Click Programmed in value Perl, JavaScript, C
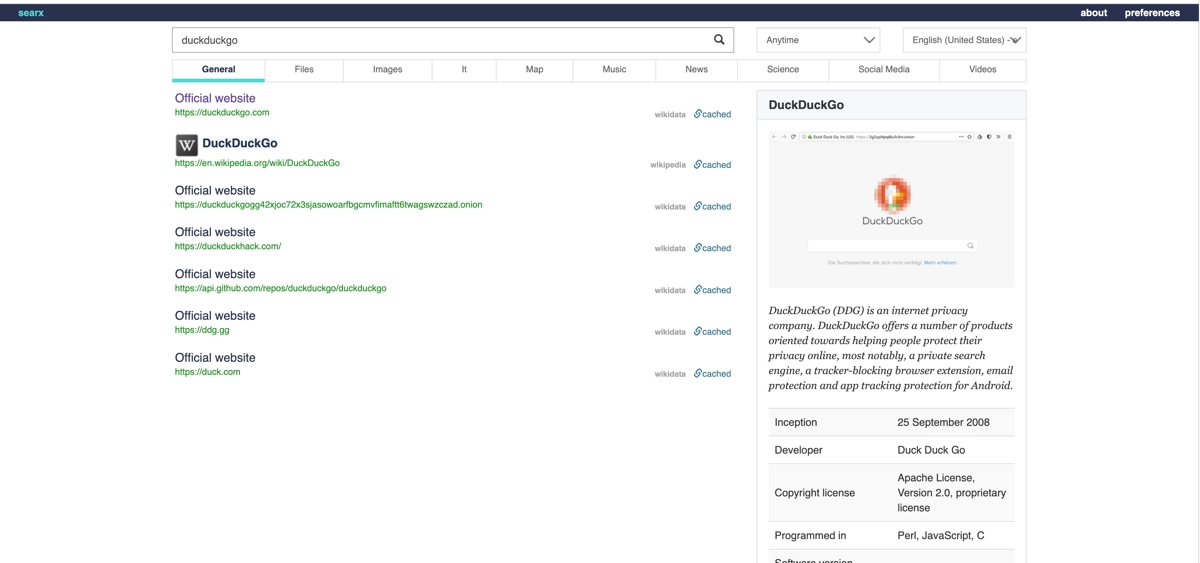The height and width of the screenshot is (563, 1200). [x=940, y=536]
